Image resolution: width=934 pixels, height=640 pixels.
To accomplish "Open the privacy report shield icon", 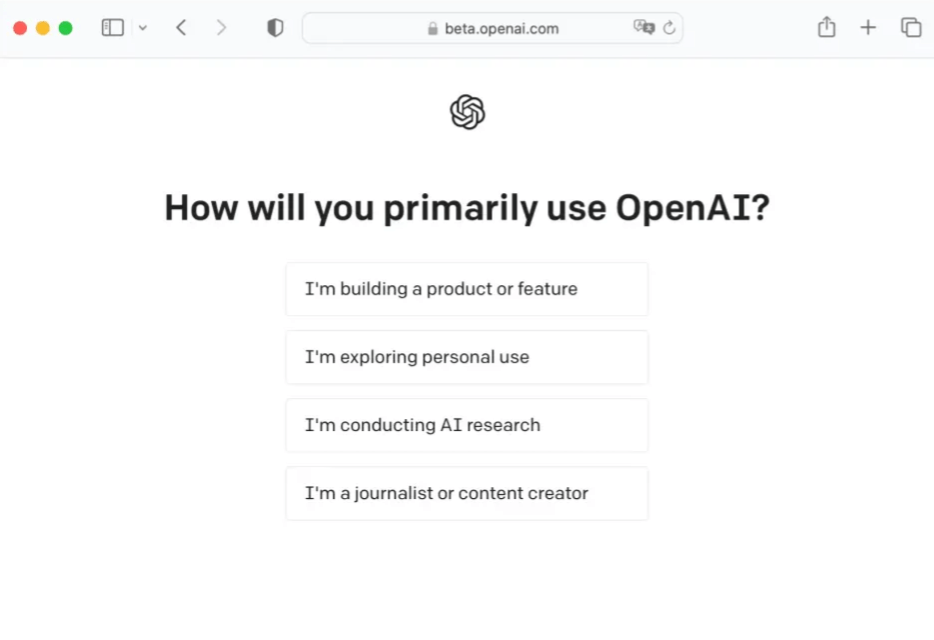I will pyautogui.click(x=275, y=28).
